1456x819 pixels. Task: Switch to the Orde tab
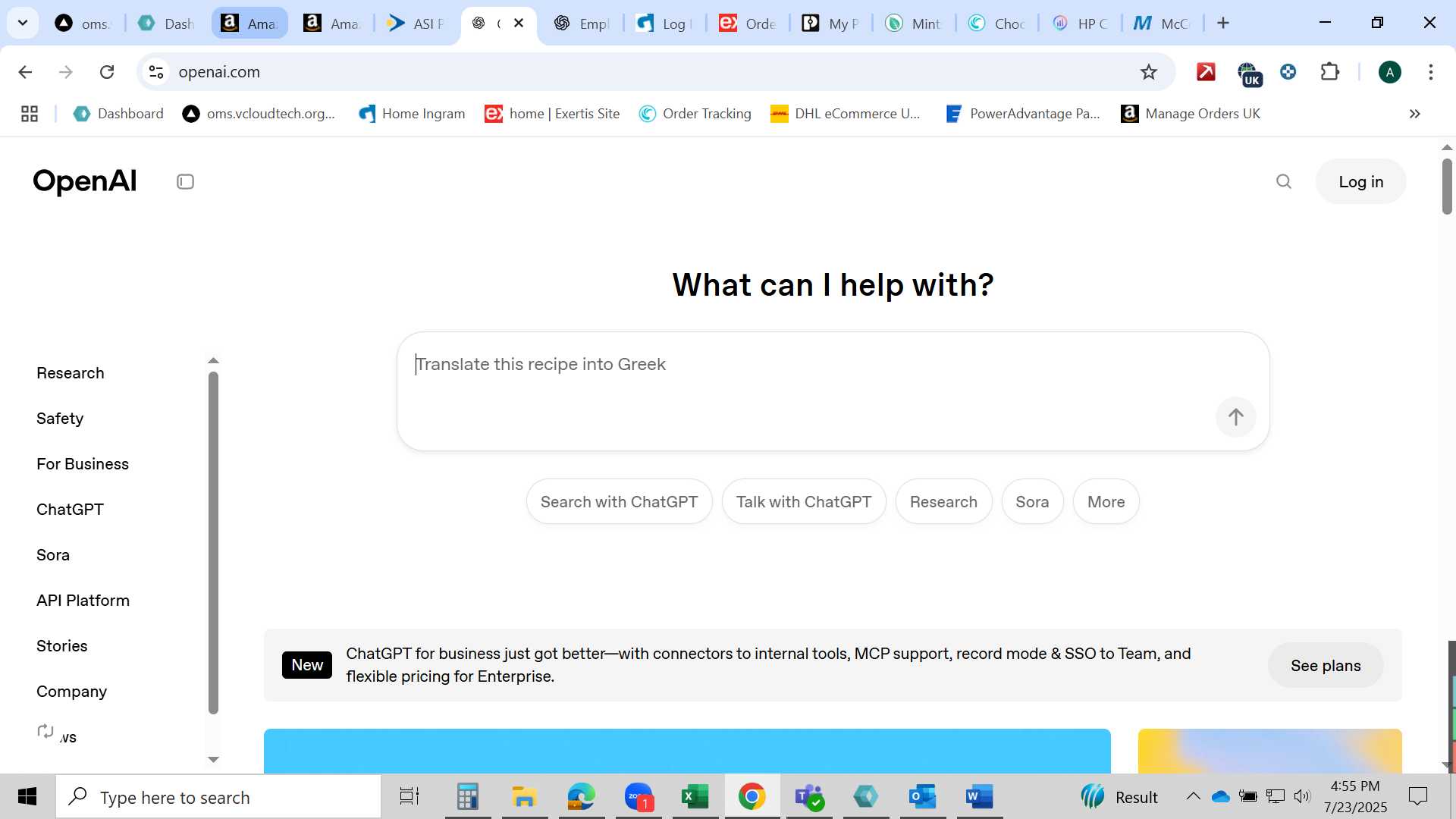point(747,24)
